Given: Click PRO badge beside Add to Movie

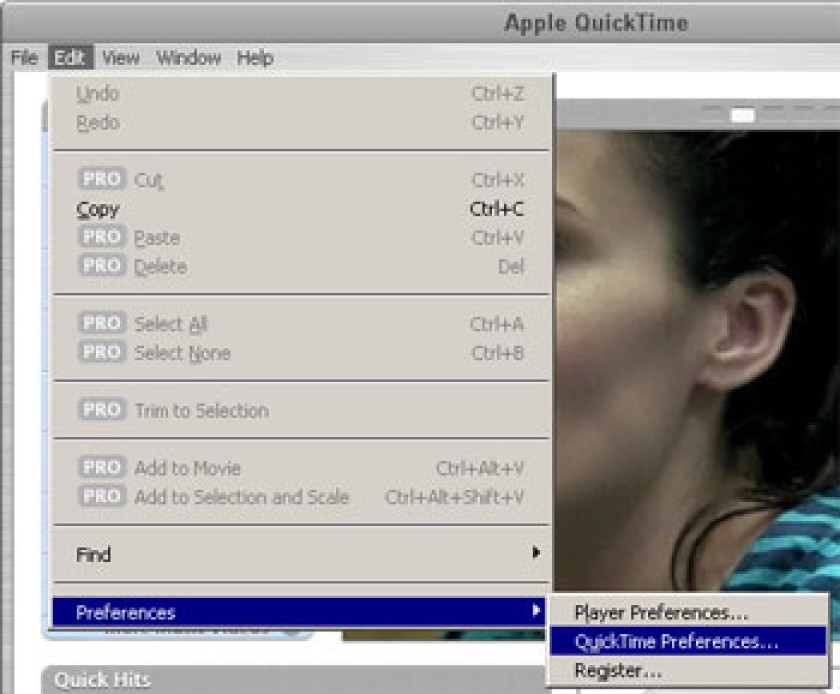Looking at the screenshot, I should (x=102, y=467).
